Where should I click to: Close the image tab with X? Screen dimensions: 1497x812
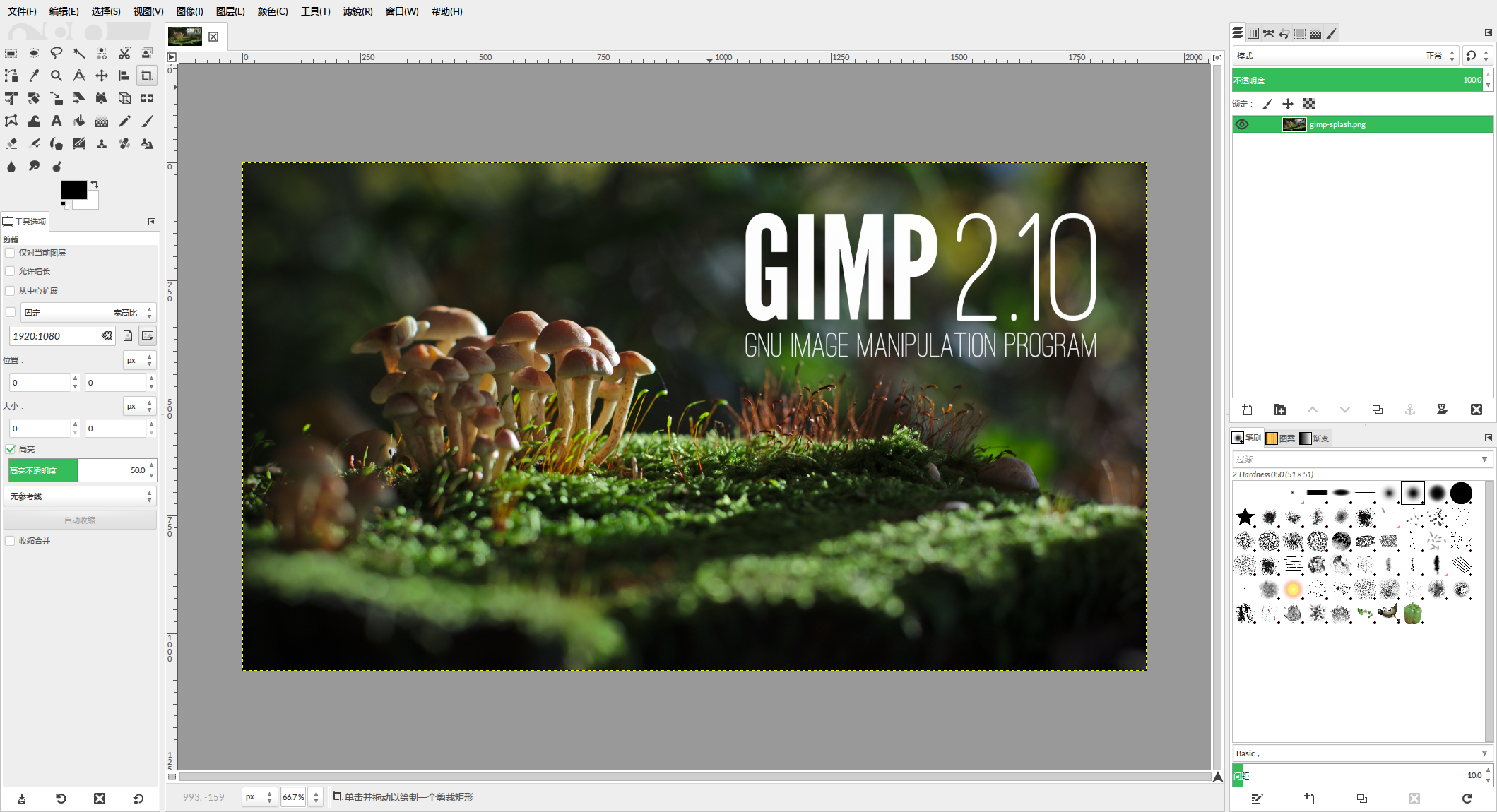(213, 37)
